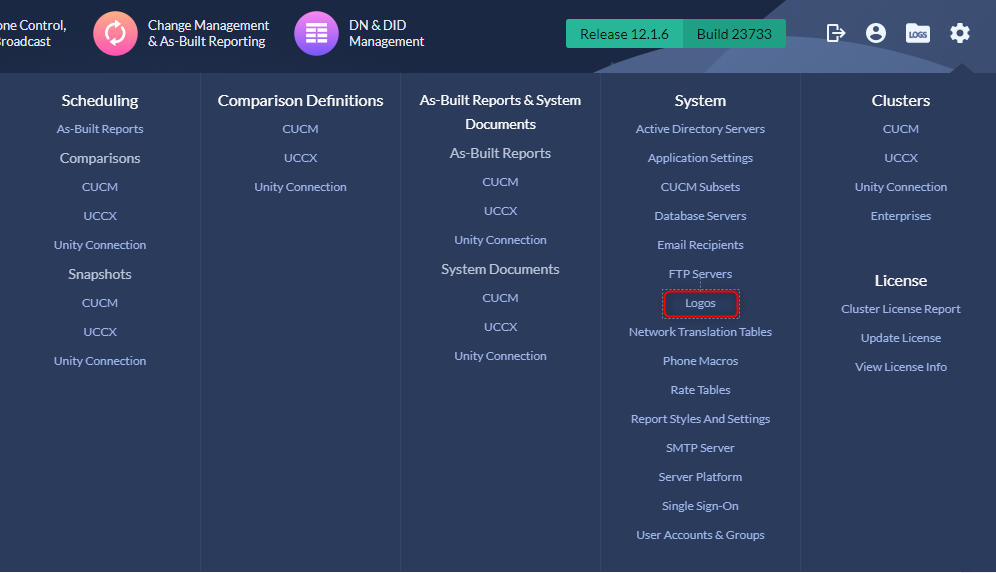The height and width of the screenshot is (573, 996).
Task: Open Report Styles And Settings
Action: 700,419
